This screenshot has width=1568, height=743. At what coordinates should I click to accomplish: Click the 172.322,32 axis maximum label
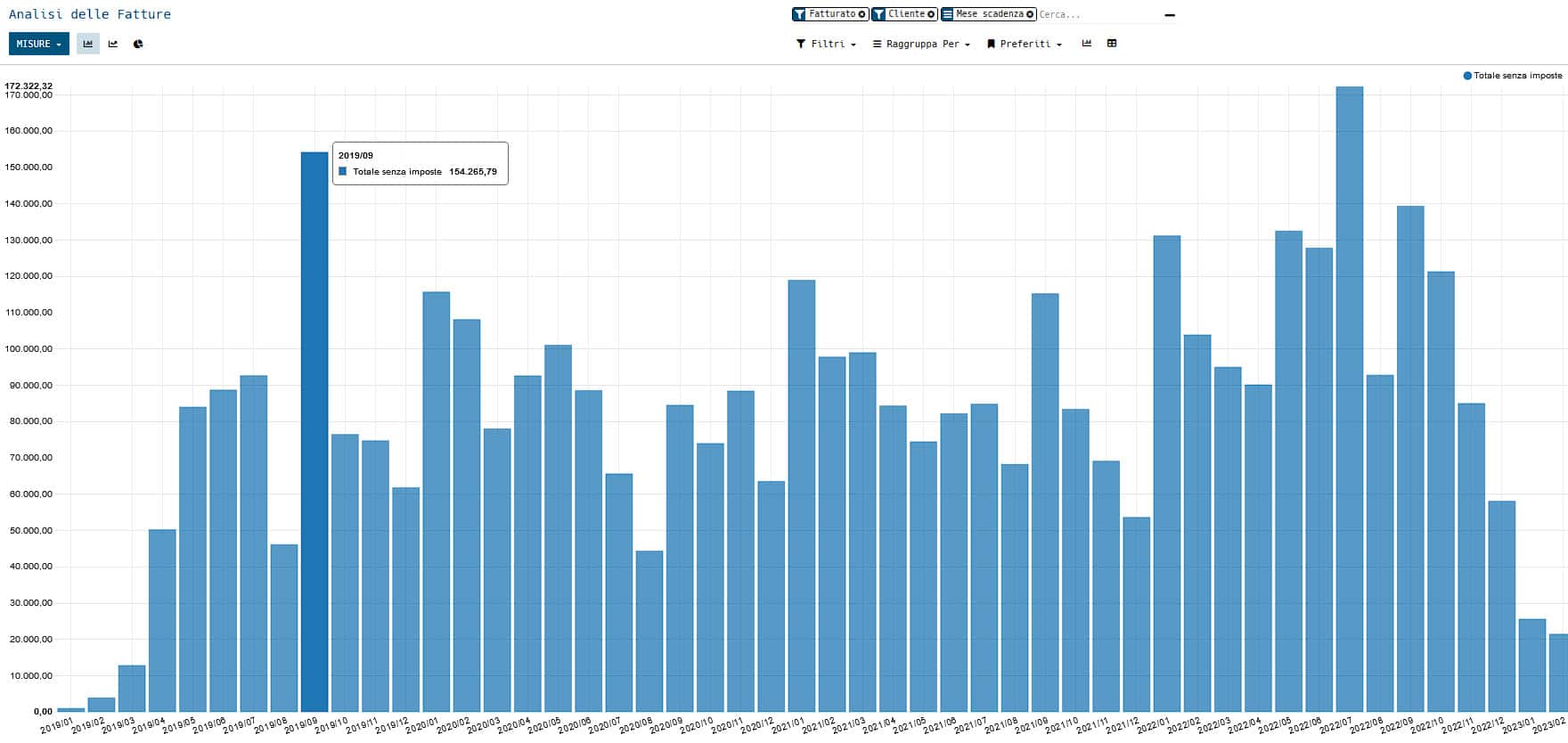pyautogui.click(x=29, y=86)
